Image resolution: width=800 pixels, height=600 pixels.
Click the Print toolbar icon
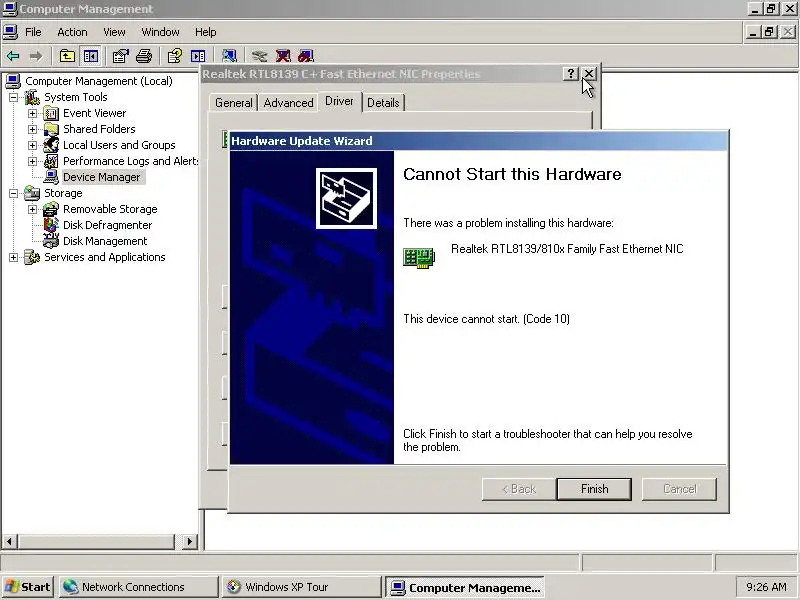point(144,56)
